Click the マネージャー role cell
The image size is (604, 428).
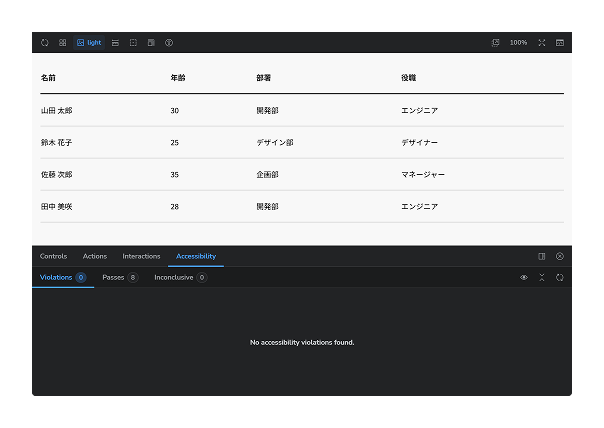click(423, 175)
